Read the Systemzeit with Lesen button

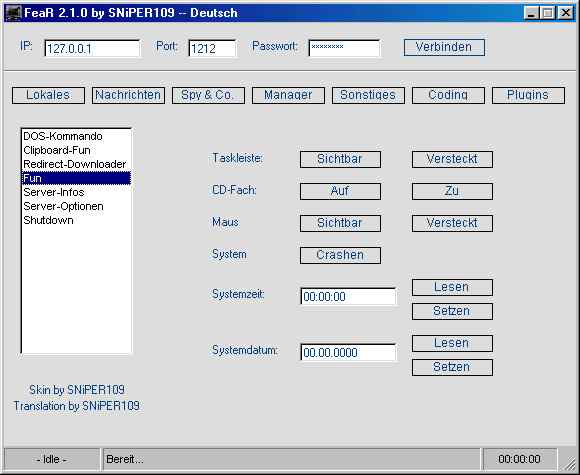point(452,287)
